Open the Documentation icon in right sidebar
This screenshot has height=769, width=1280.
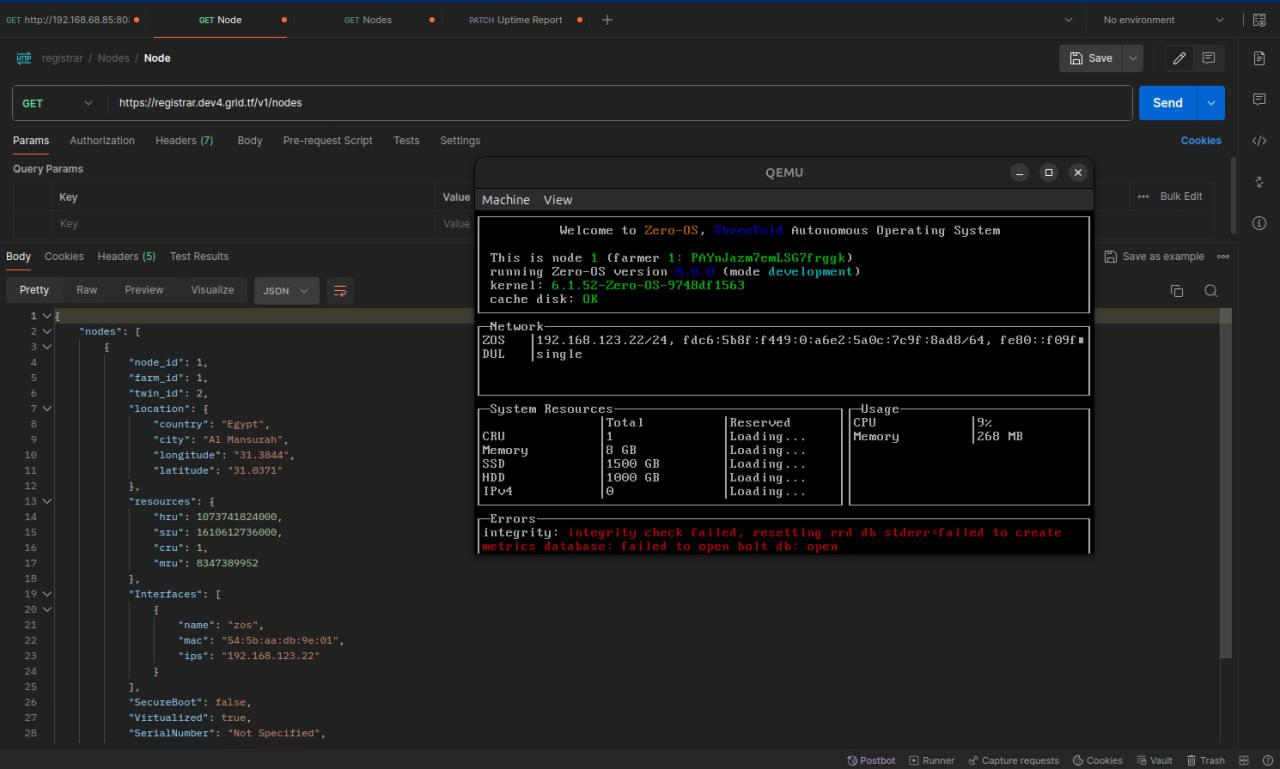click(1259, 58)
